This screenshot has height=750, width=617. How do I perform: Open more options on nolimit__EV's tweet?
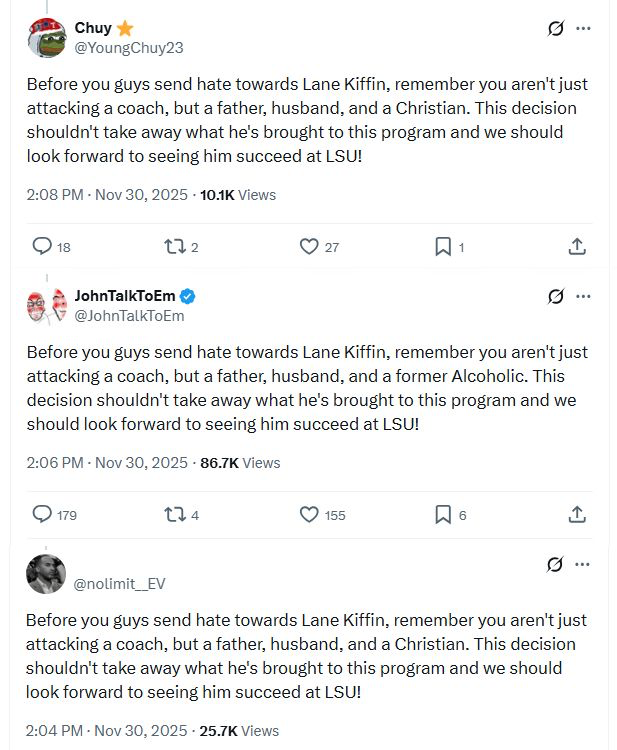click(584, 564)
